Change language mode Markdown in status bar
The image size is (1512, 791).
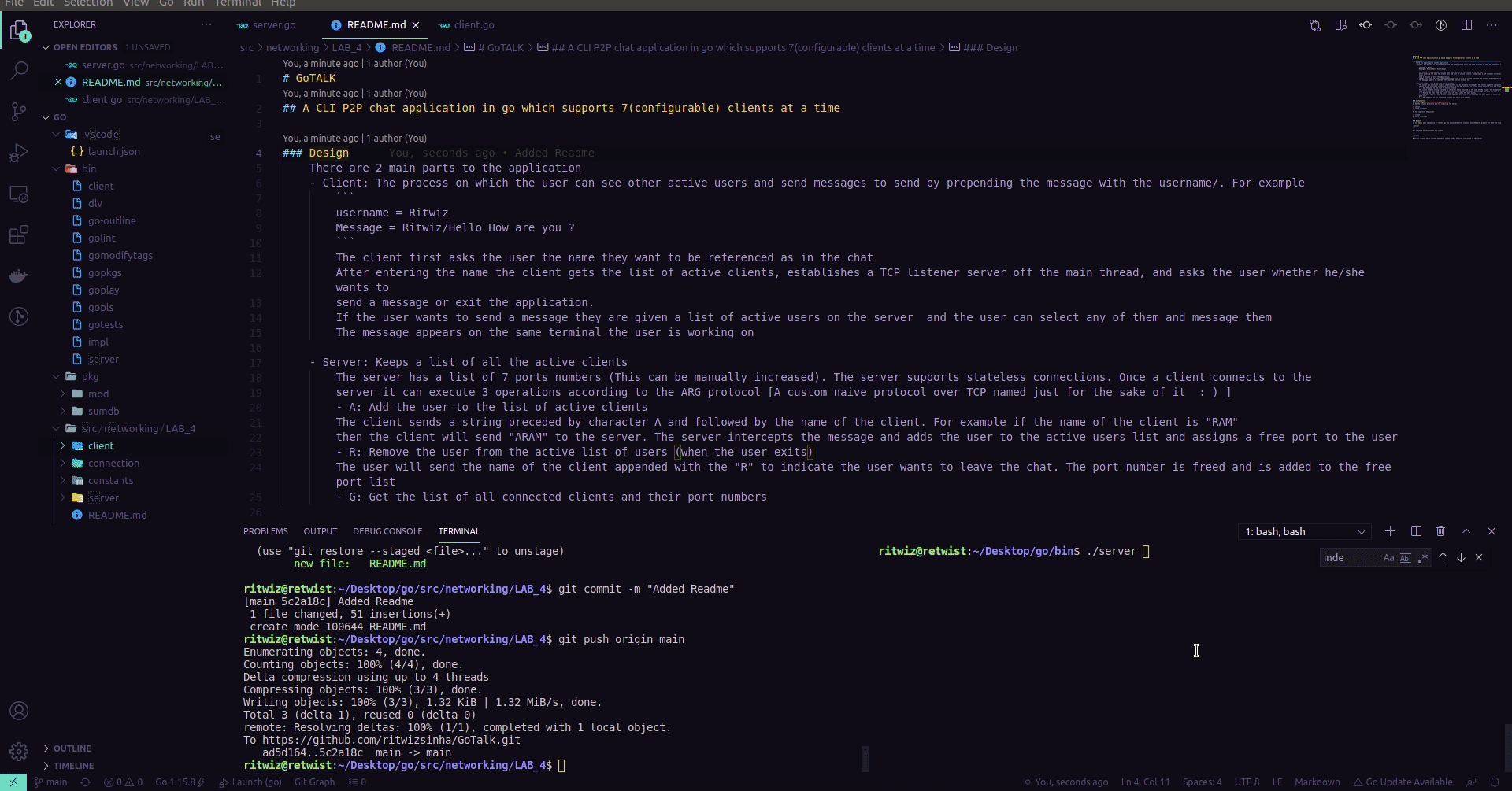pyautogui.click(x=1317, y=782)
